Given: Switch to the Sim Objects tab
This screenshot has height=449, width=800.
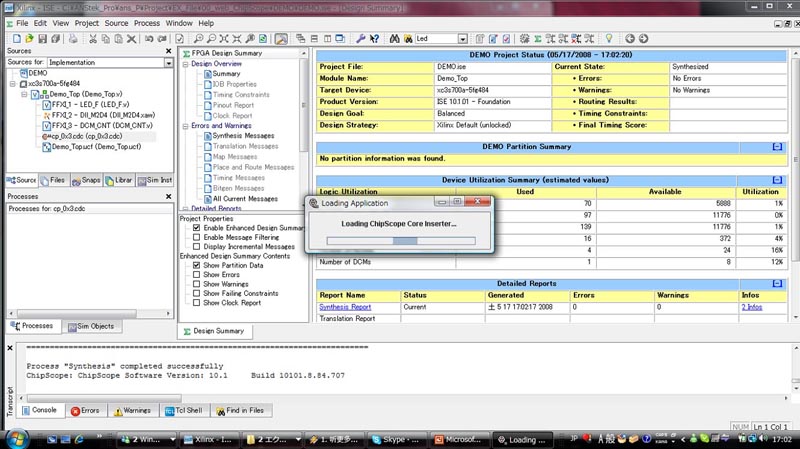Looking at the screenshot, I should pos(91,327).
